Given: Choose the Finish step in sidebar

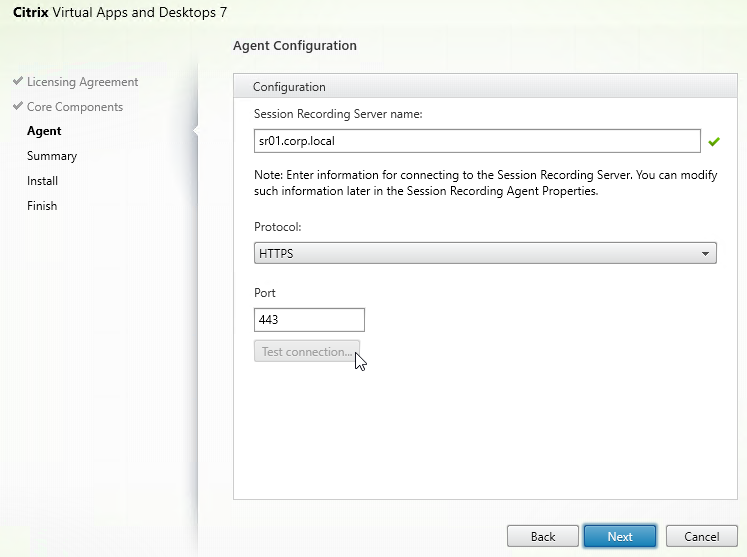Looking at the screenshot, I should click(x=42, y=206).
